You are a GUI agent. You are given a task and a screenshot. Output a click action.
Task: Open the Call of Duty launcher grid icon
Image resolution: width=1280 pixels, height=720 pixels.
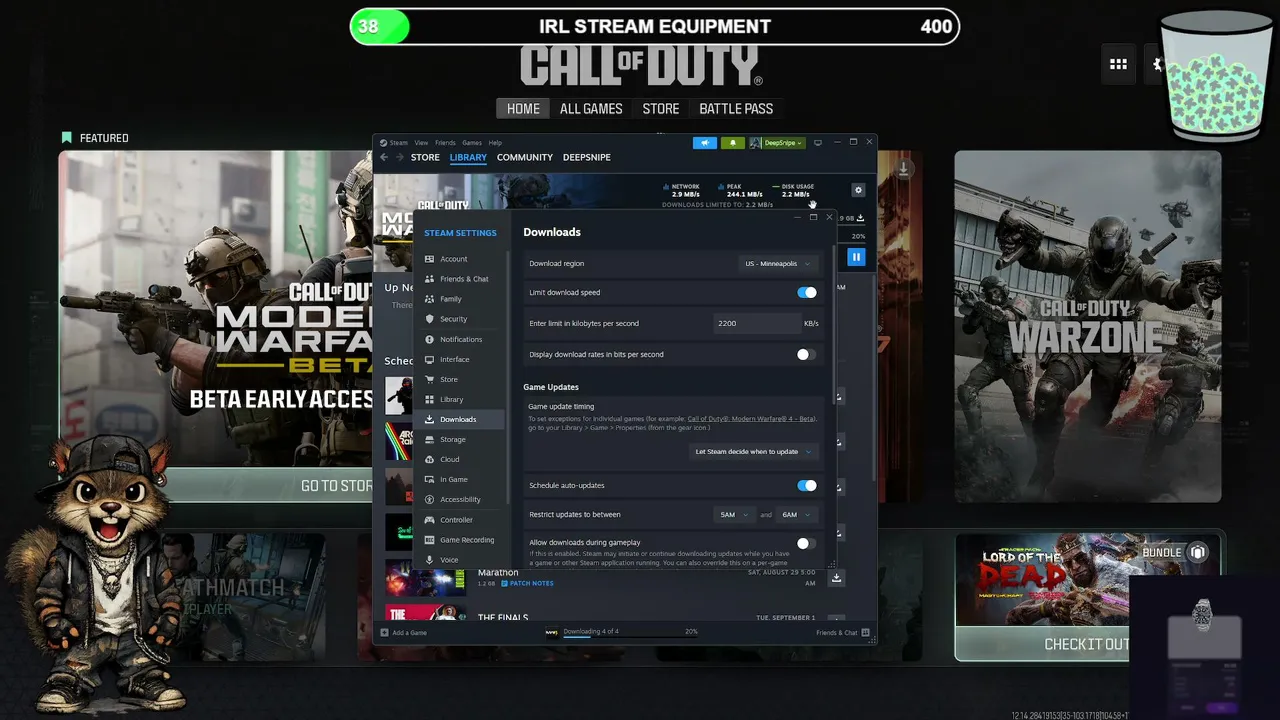[1118, 64]
